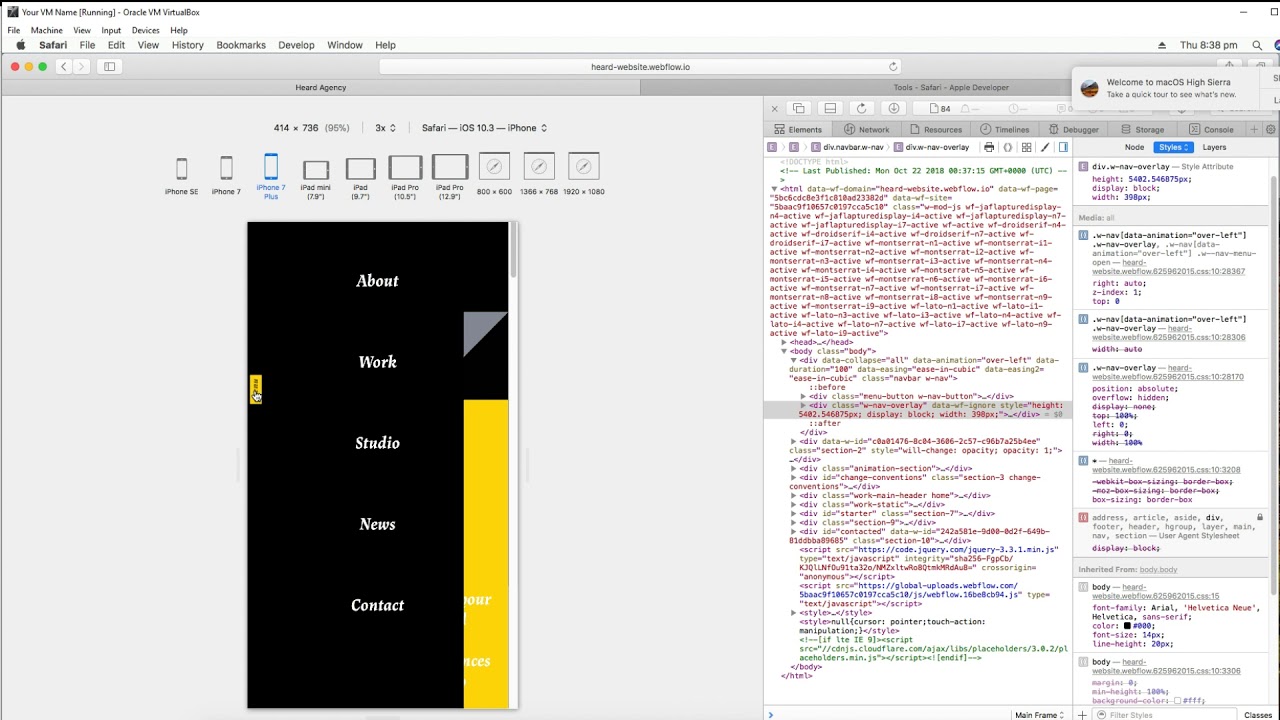The image size is (1280, 720).
Task: Toggle the Safari sidebar button
Action: tap(109, 67)
